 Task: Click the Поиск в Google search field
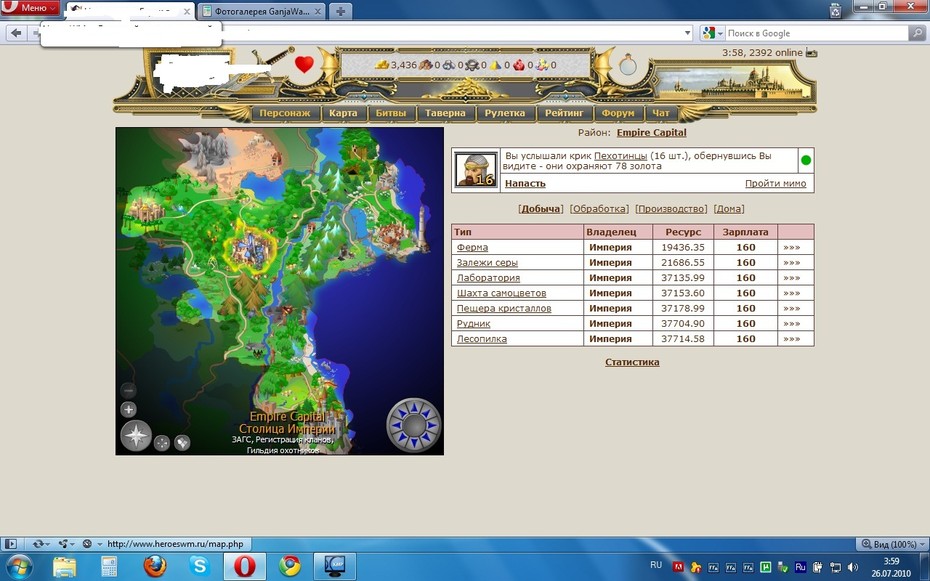(x=816, y=33)
